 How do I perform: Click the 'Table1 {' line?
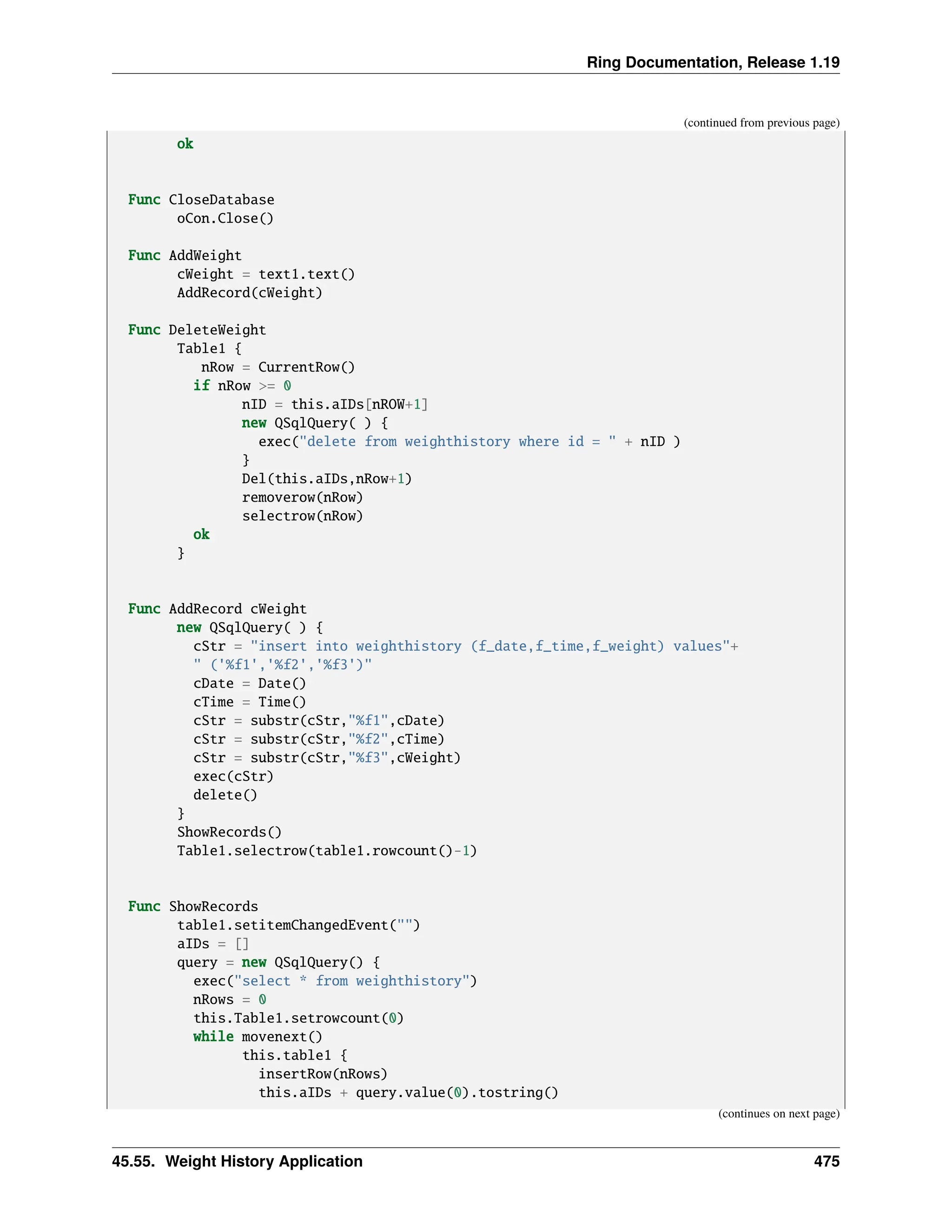point(209,349)
